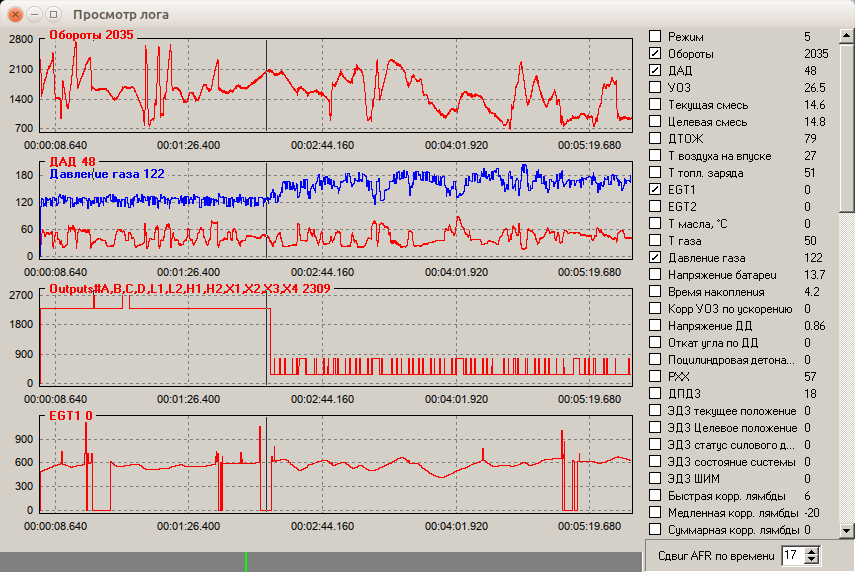Enable Текущая смесь checkbox

click(x=655, y=104)
